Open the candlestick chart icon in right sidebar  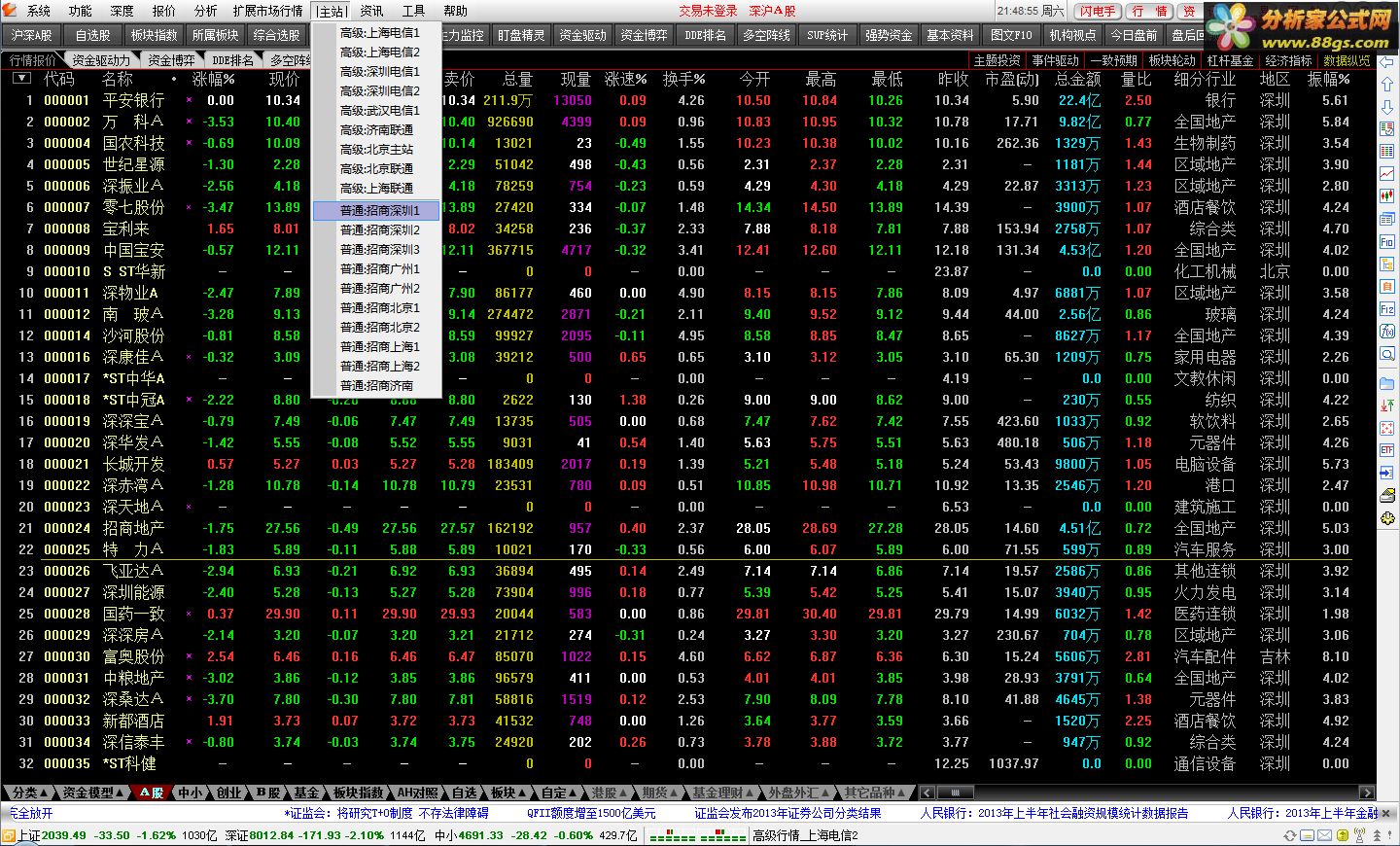[1386, 195]
